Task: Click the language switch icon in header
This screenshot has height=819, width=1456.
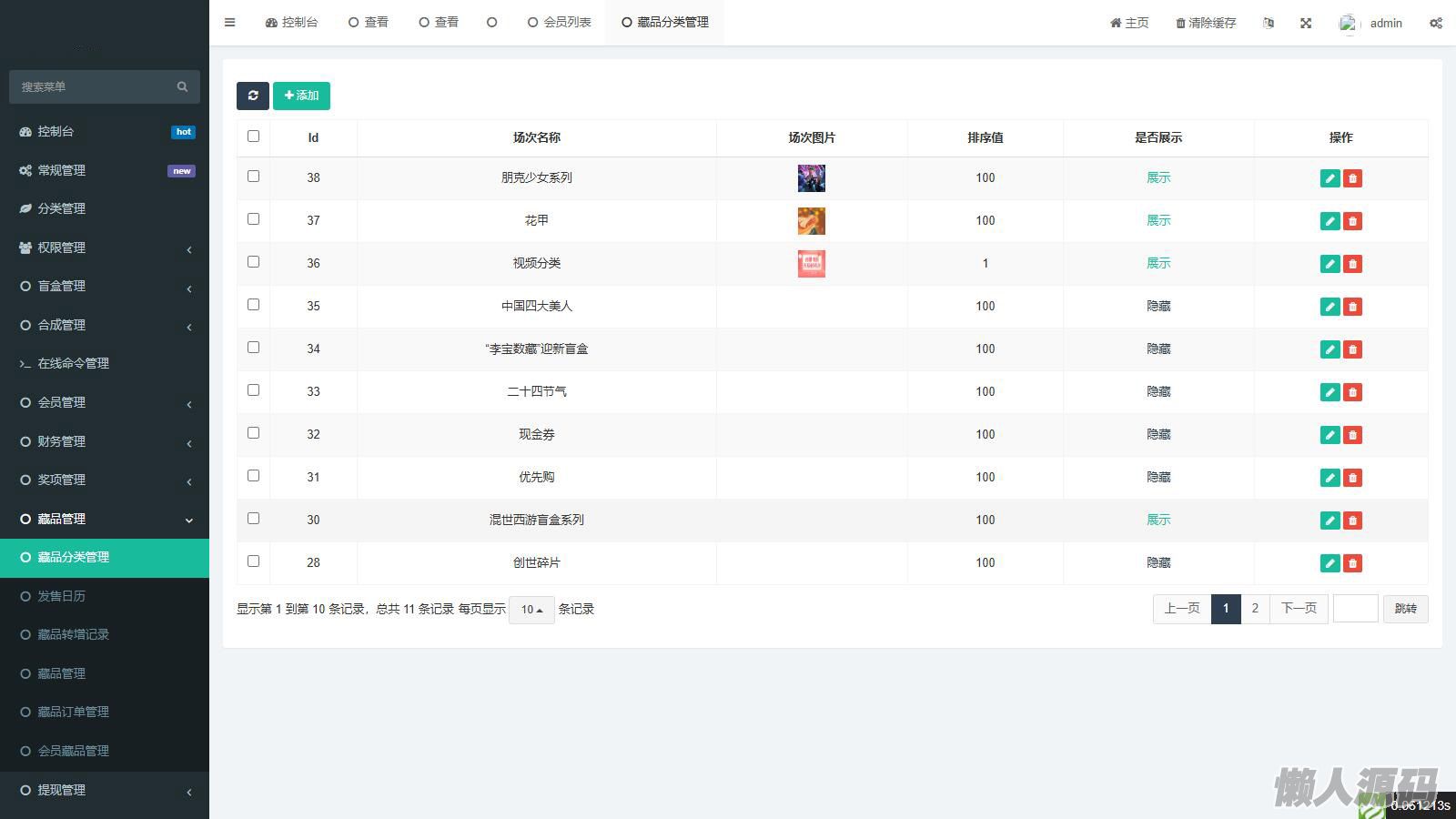Action: pyautogui.click(x=1269, y=24)
